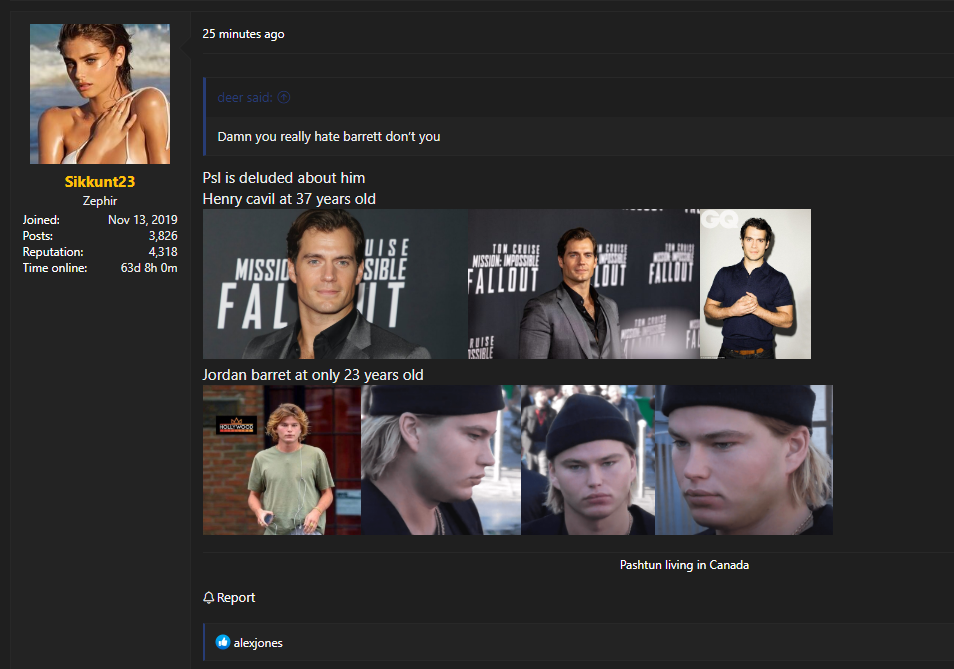Screen dimensions: 954x669
Task: Open the last beanie close-up photo
Action: 743,460
